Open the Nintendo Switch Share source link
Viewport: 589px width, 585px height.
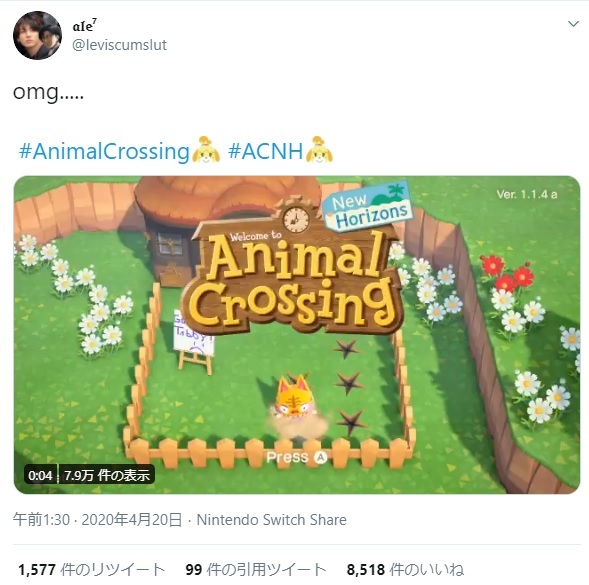272,520
